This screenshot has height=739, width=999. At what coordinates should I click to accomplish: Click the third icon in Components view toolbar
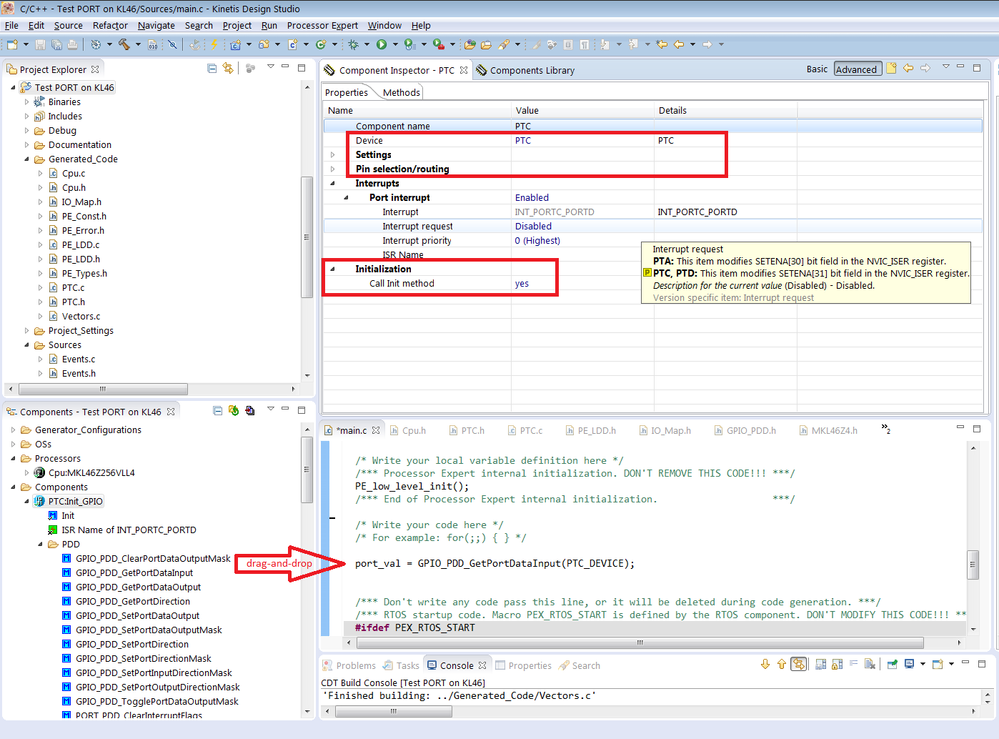[x=250, y=411]
